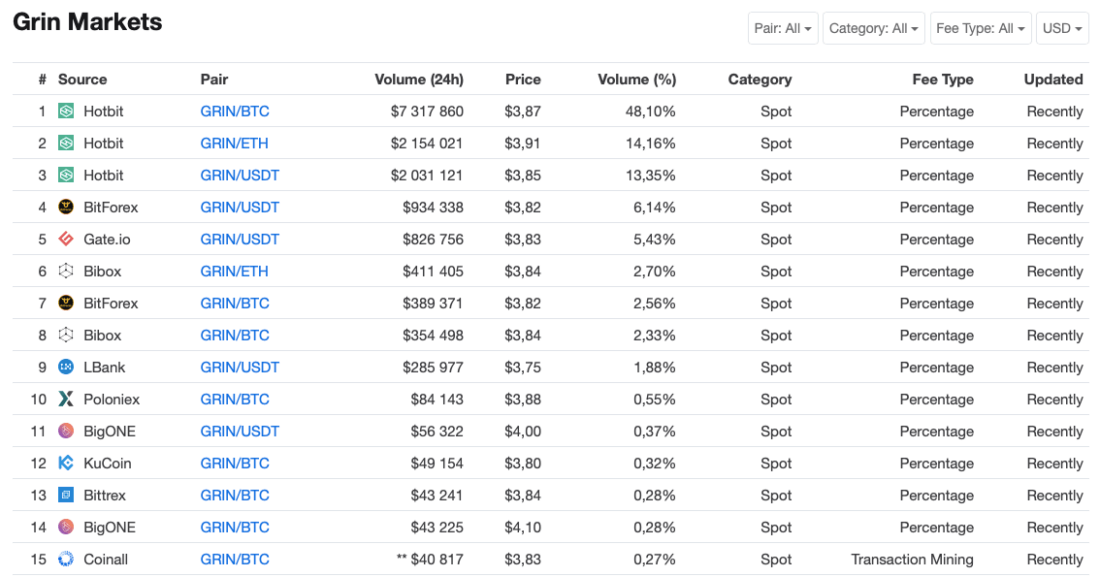Viewport: 1100px width, 577px height.
Task: Open Coinall GRIN/BTC pair link
Action: pyautogui.click(x=235, y=559)
